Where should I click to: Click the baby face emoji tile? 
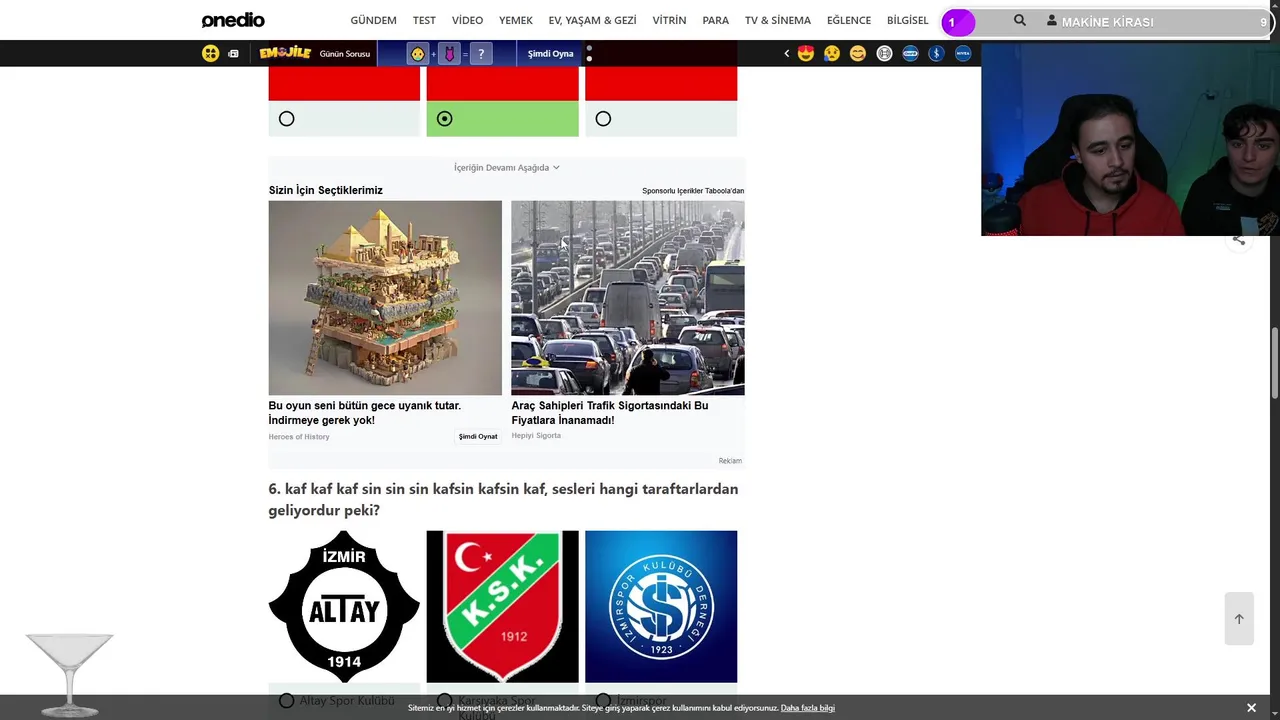tap(418, 54)
